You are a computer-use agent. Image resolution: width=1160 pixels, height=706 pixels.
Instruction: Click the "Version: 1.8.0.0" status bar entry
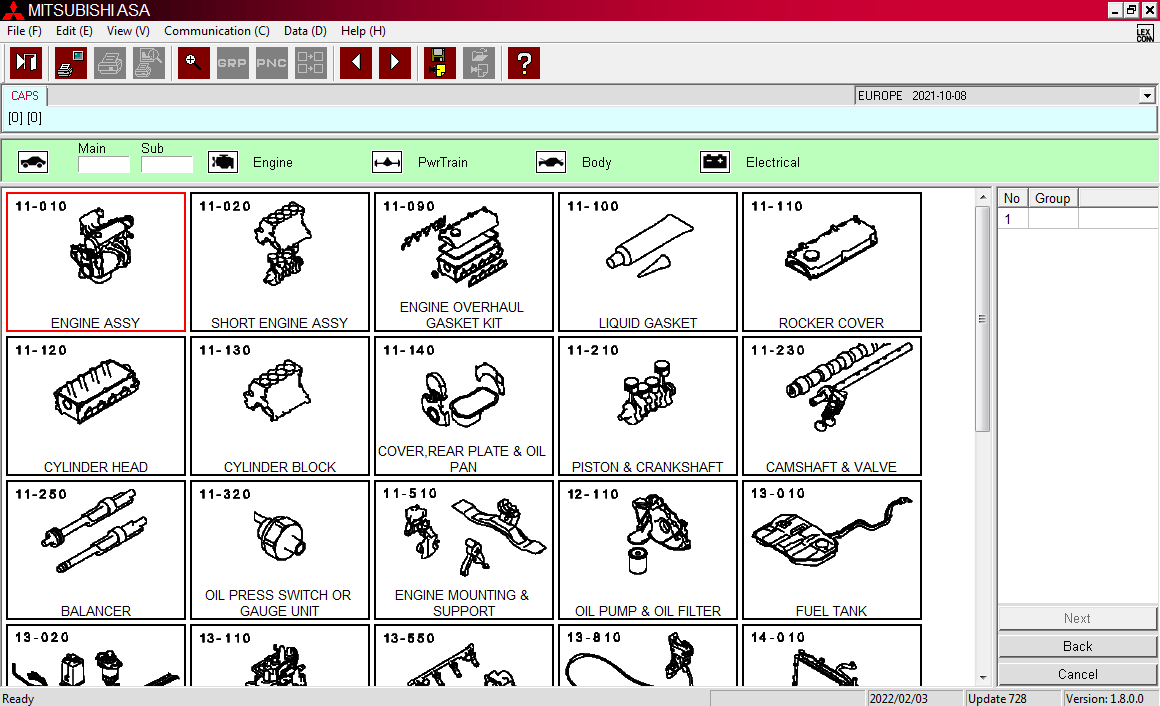[x=1109, y=699]
